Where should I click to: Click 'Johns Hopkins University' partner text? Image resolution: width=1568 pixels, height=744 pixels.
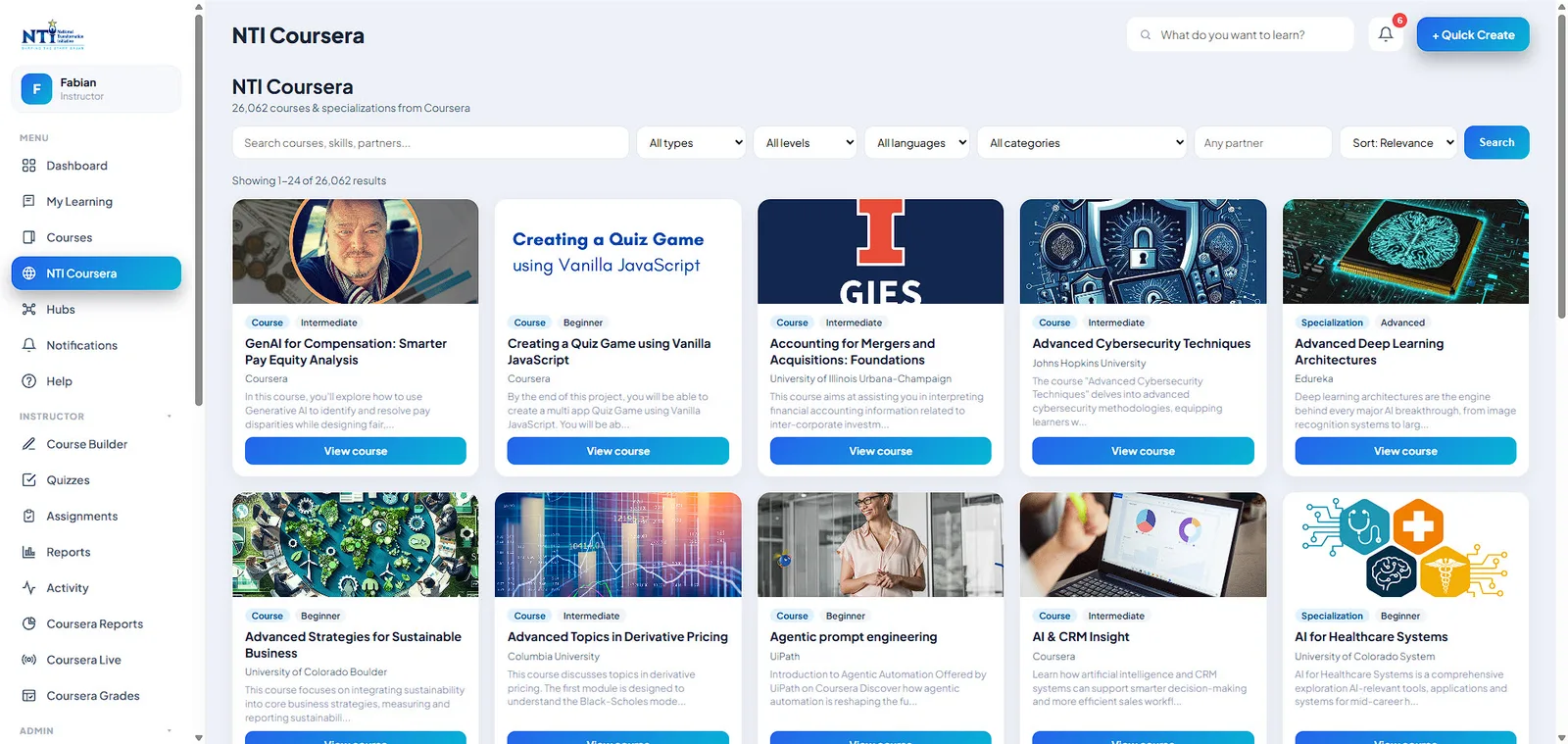click(1089, 363)
